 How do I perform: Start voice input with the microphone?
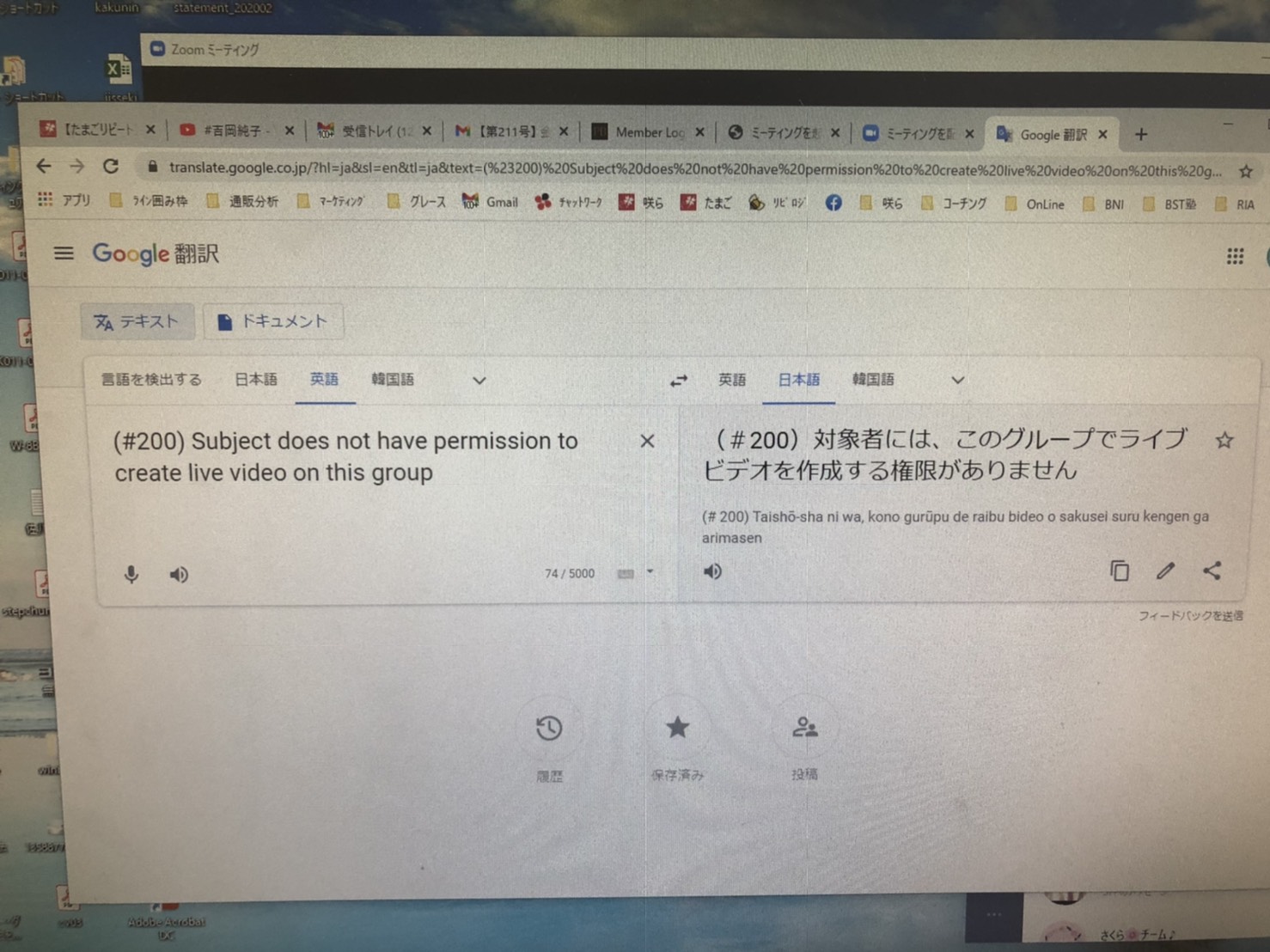(x=131, y=574)
